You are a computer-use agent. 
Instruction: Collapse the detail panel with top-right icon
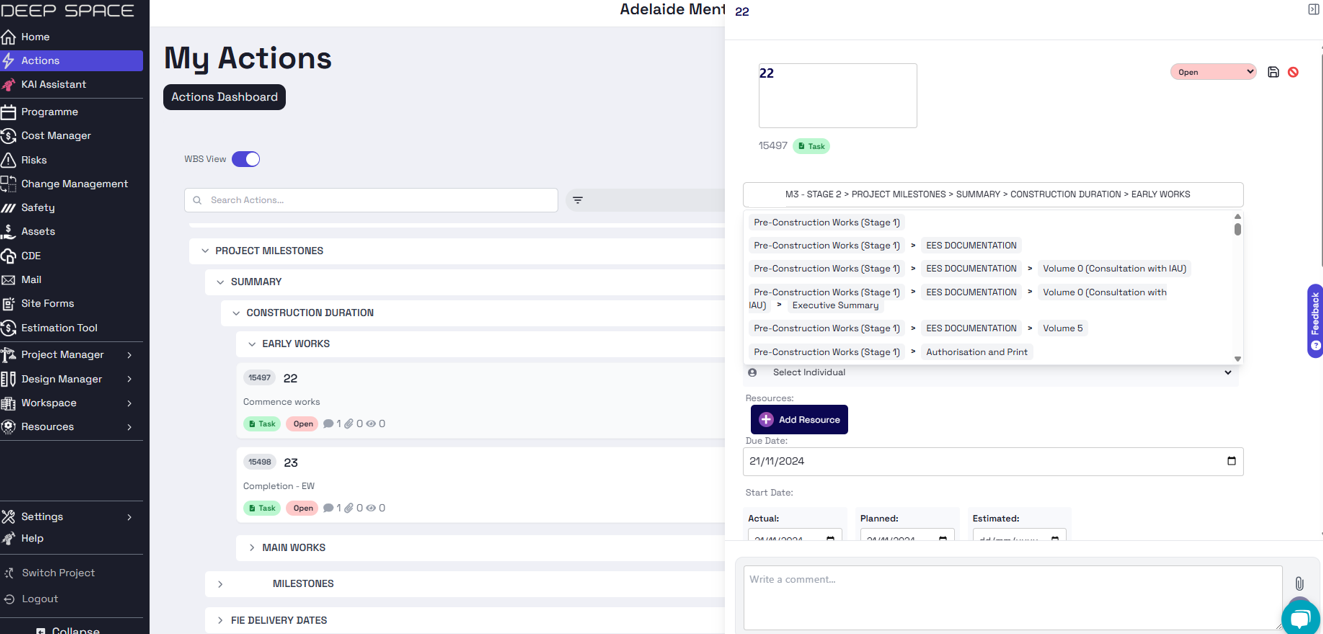(x=1313, y=9)
